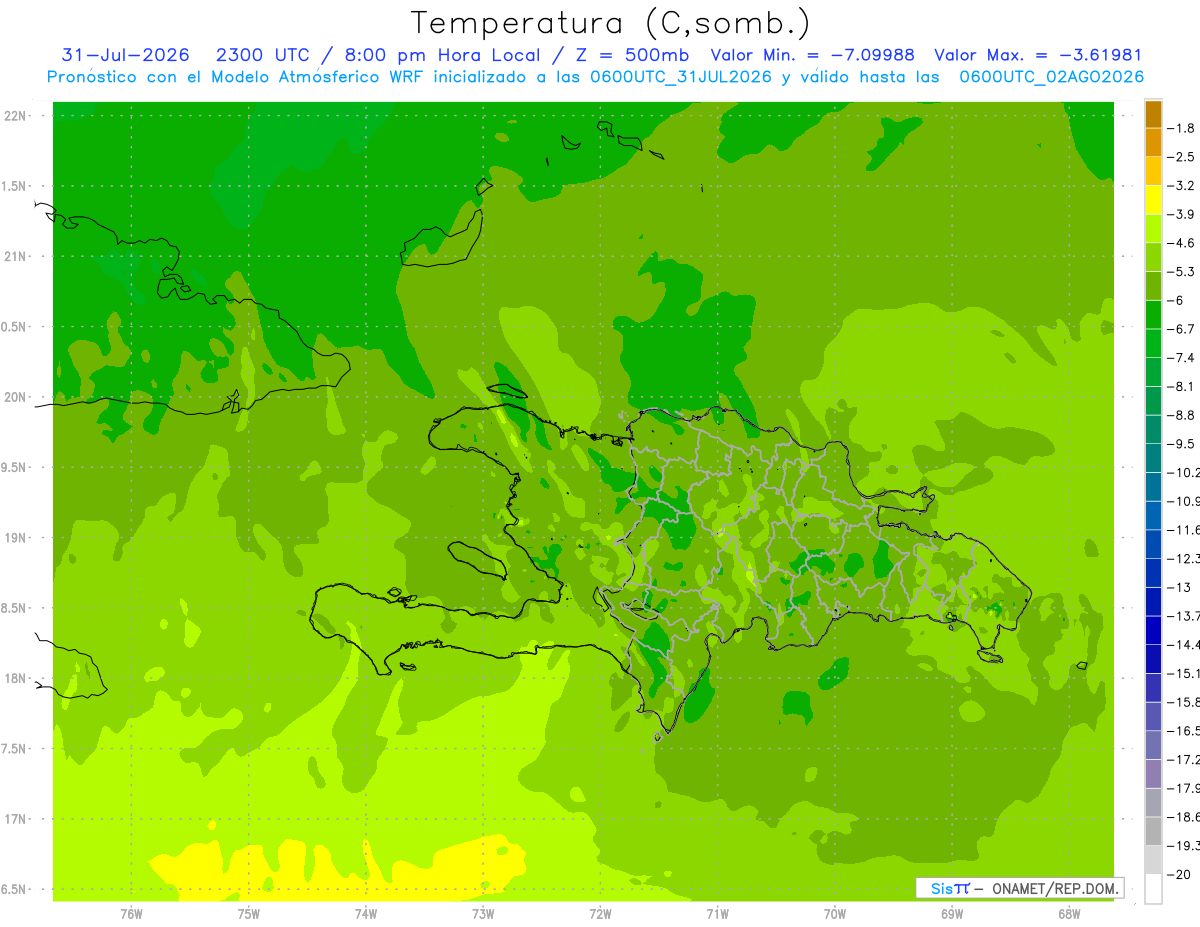
Task: Click the blue swatch between -13 and -13.7
Action: (x=1153, y=602)
